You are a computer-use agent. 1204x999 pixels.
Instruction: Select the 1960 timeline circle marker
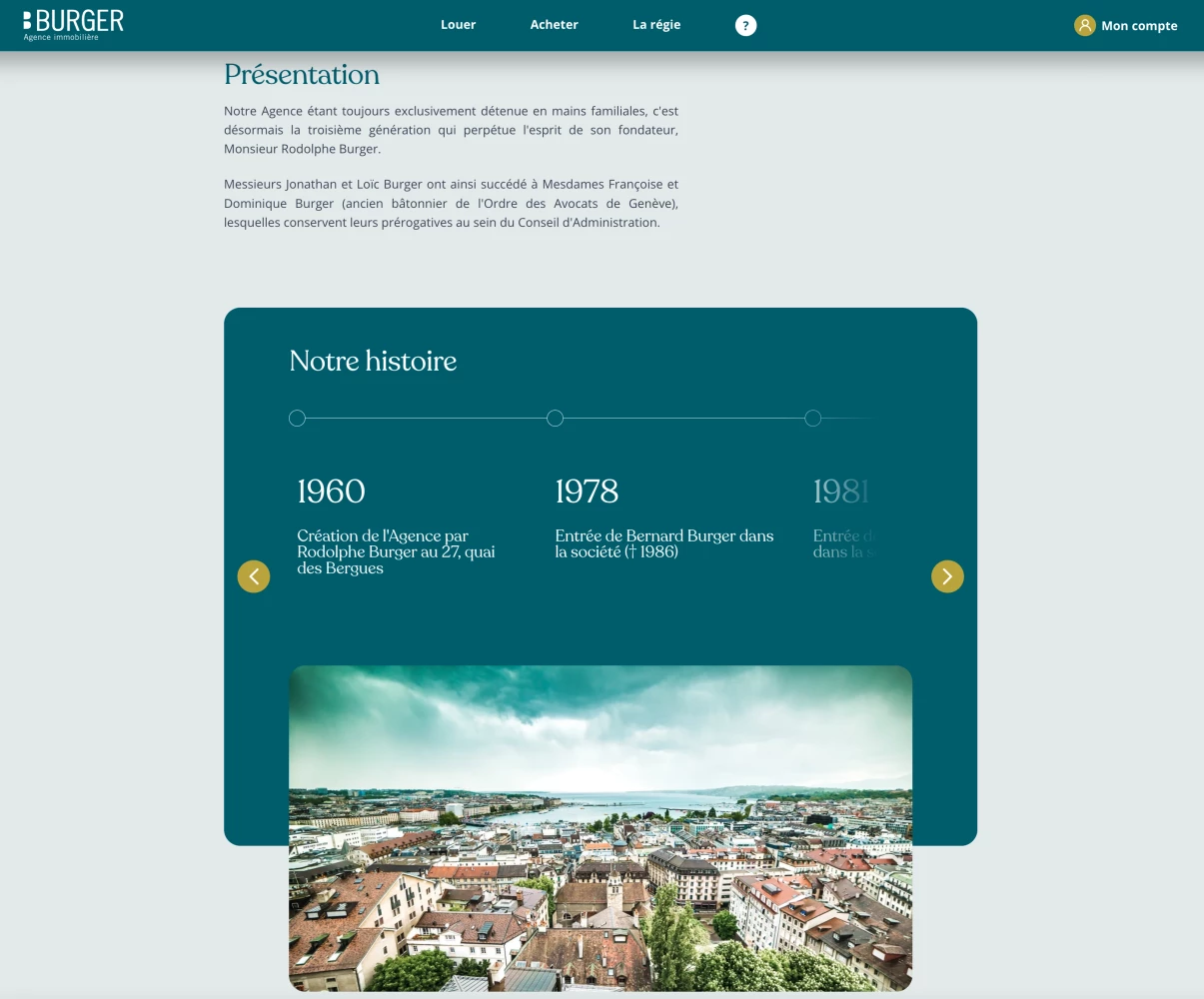tap(297, 419)
